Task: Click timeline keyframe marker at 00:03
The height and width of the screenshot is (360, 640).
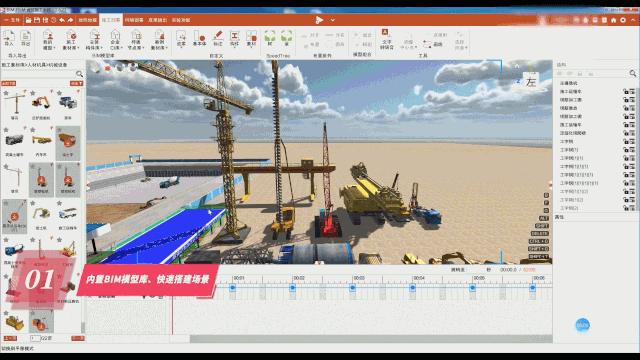Action: click(x=352, y=288)
